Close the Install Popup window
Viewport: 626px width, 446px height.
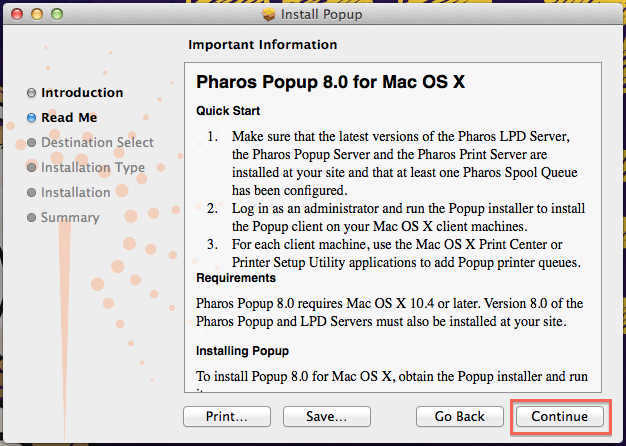[x=17, y=14]
